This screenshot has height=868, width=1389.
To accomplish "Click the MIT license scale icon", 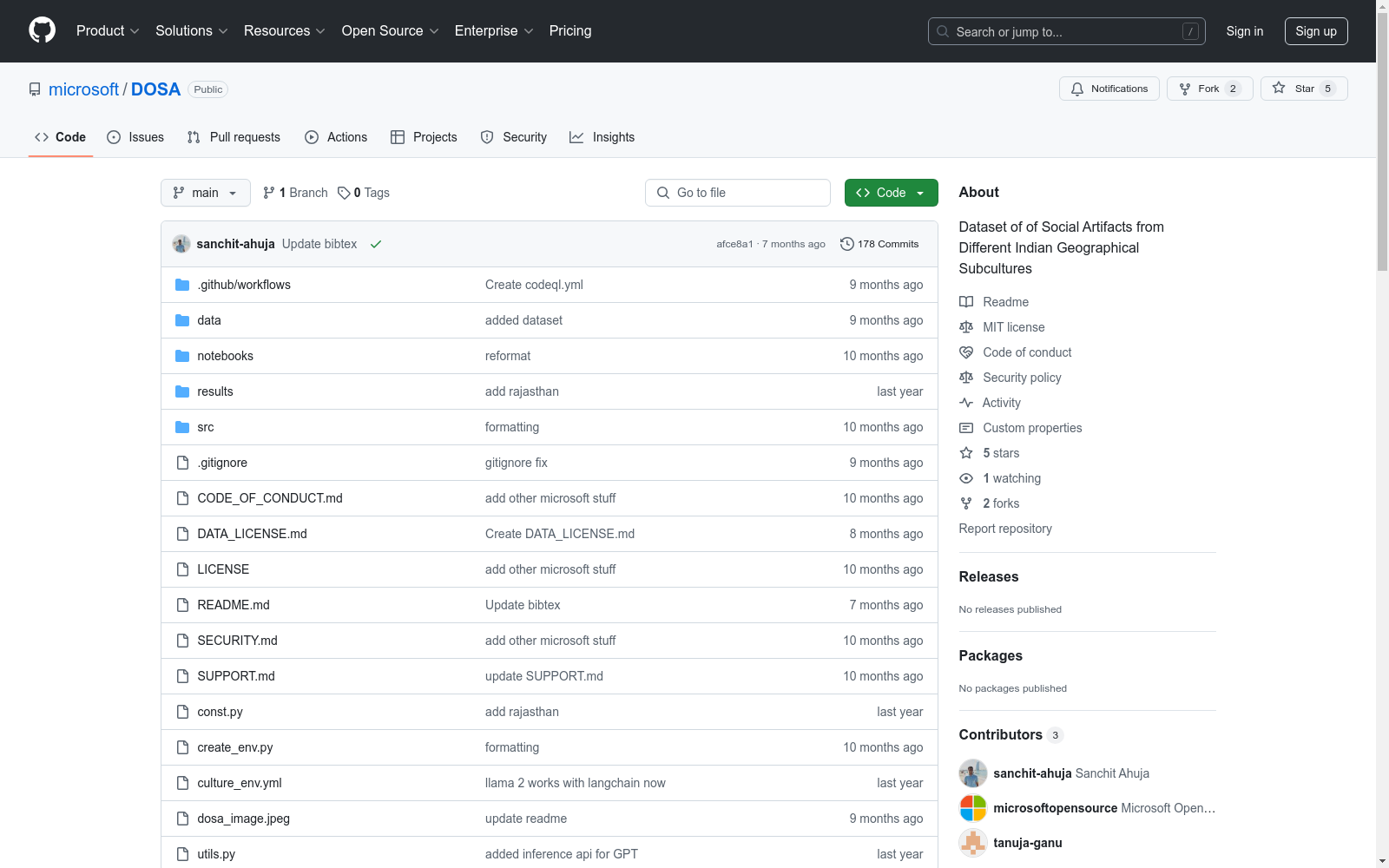I will point(966,327).
